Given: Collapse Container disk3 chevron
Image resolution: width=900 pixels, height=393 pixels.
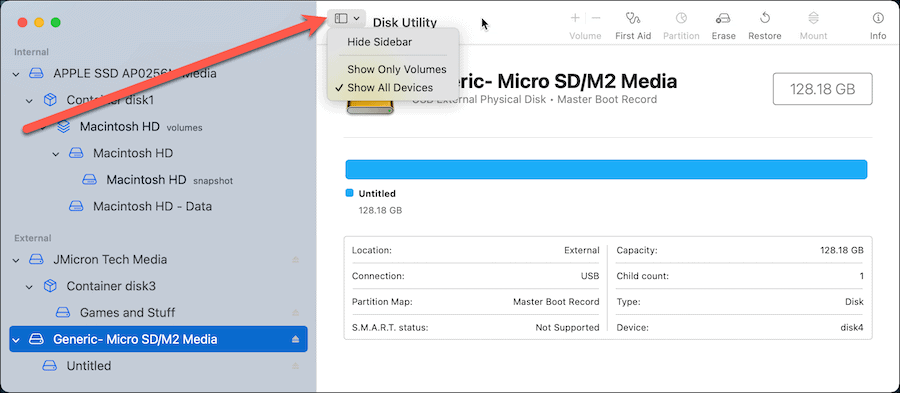Looking at the screenshot, I should [x=29, y=286].
